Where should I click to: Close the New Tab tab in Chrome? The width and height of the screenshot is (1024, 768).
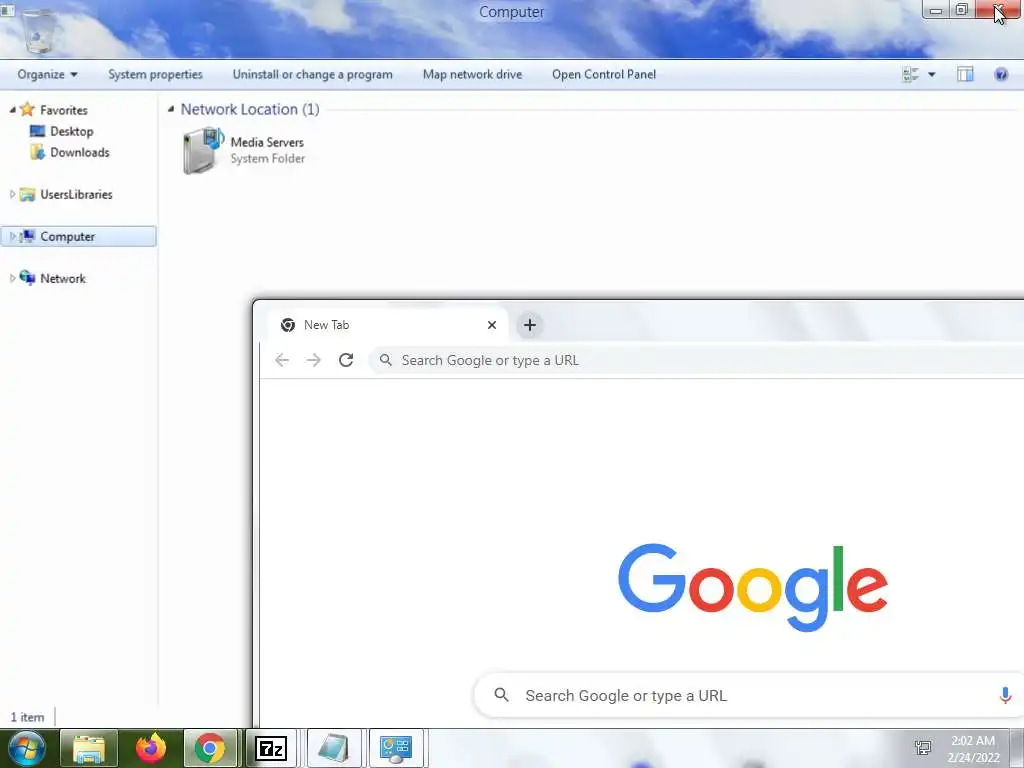tap(492, 325)
